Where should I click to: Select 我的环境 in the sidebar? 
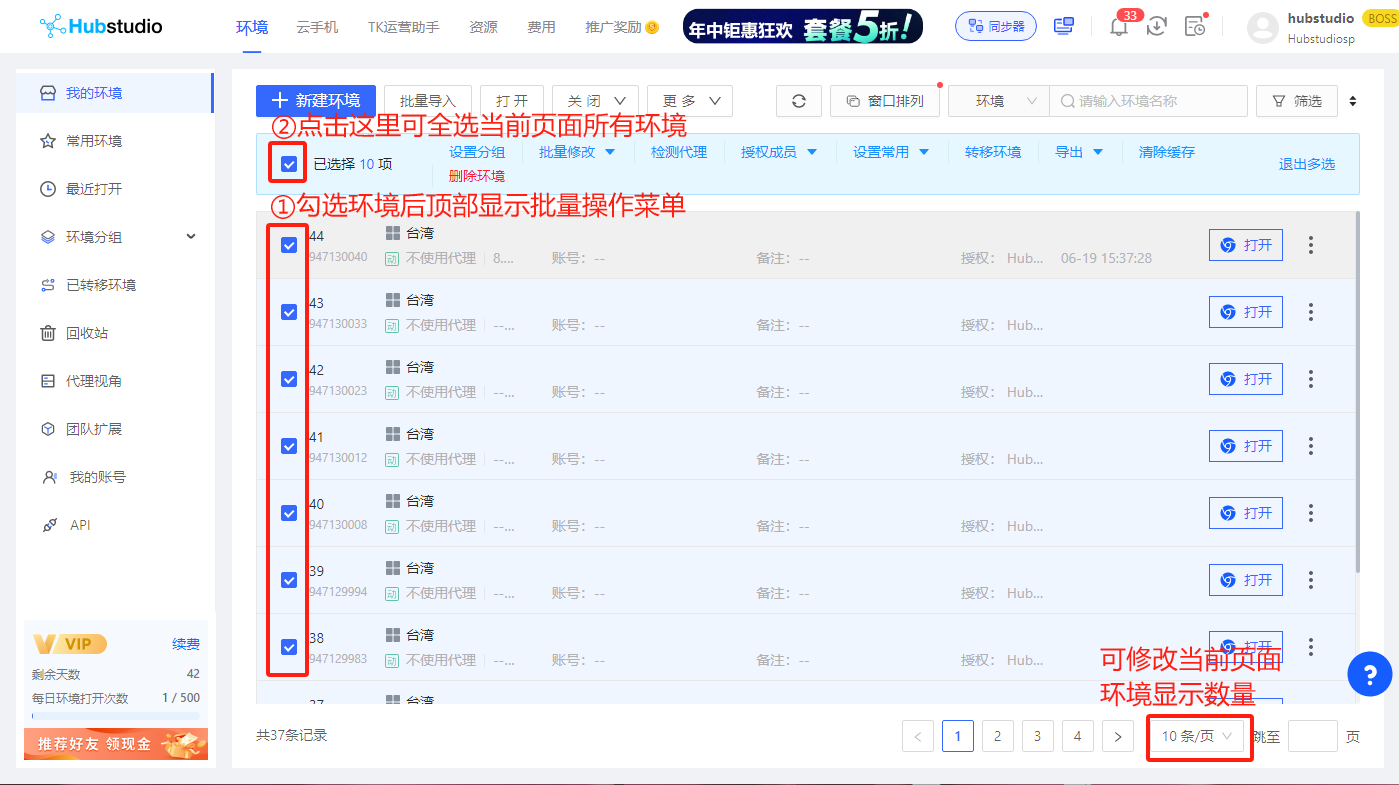(x=114, y=93)
